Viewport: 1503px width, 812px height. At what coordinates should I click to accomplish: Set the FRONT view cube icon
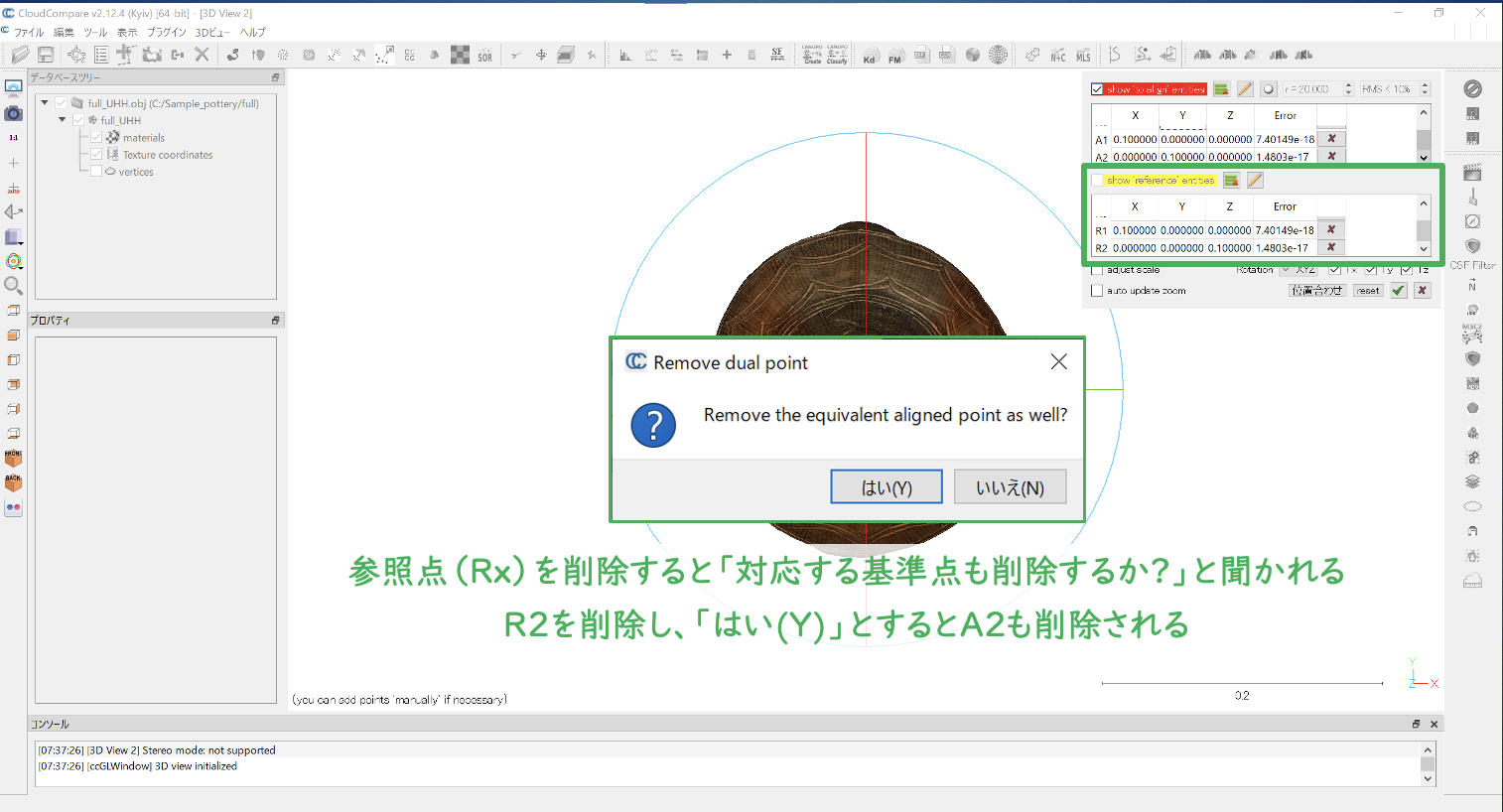(14, 459)
